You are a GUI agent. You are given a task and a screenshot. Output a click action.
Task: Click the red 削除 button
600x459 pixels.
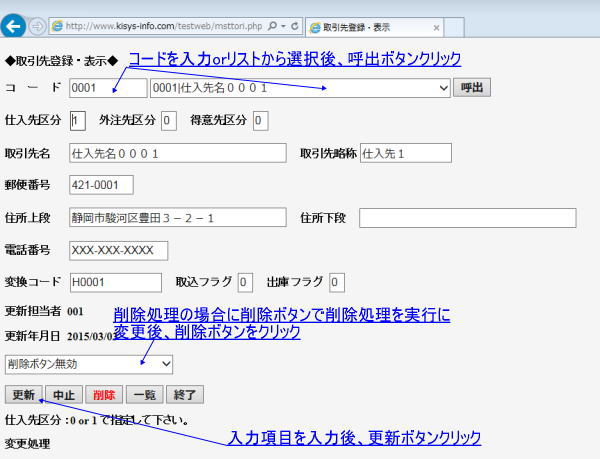click(104, 394)
